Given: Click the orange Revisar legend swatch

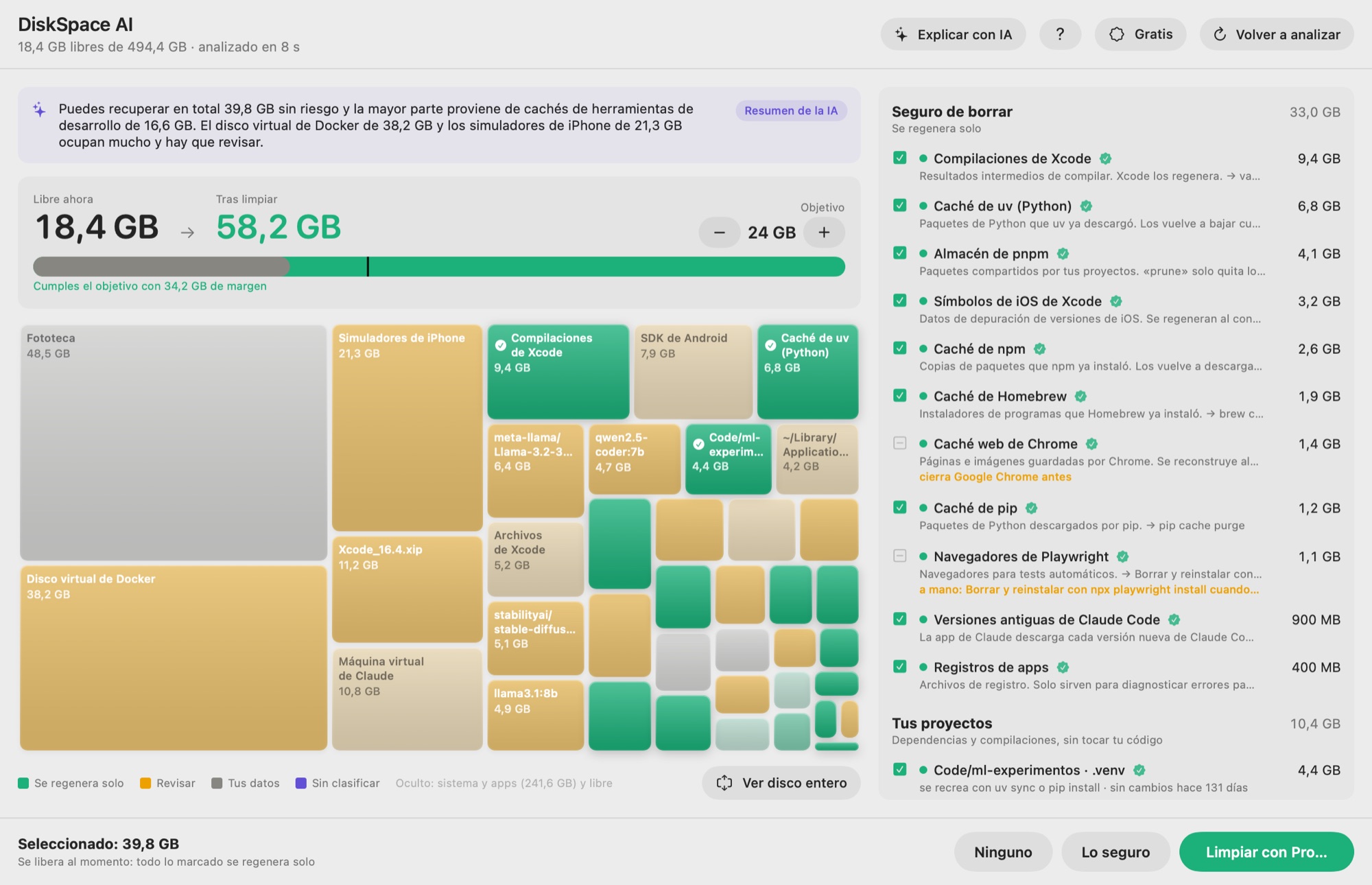Looking at the screenshot, I should click(145, 783).
